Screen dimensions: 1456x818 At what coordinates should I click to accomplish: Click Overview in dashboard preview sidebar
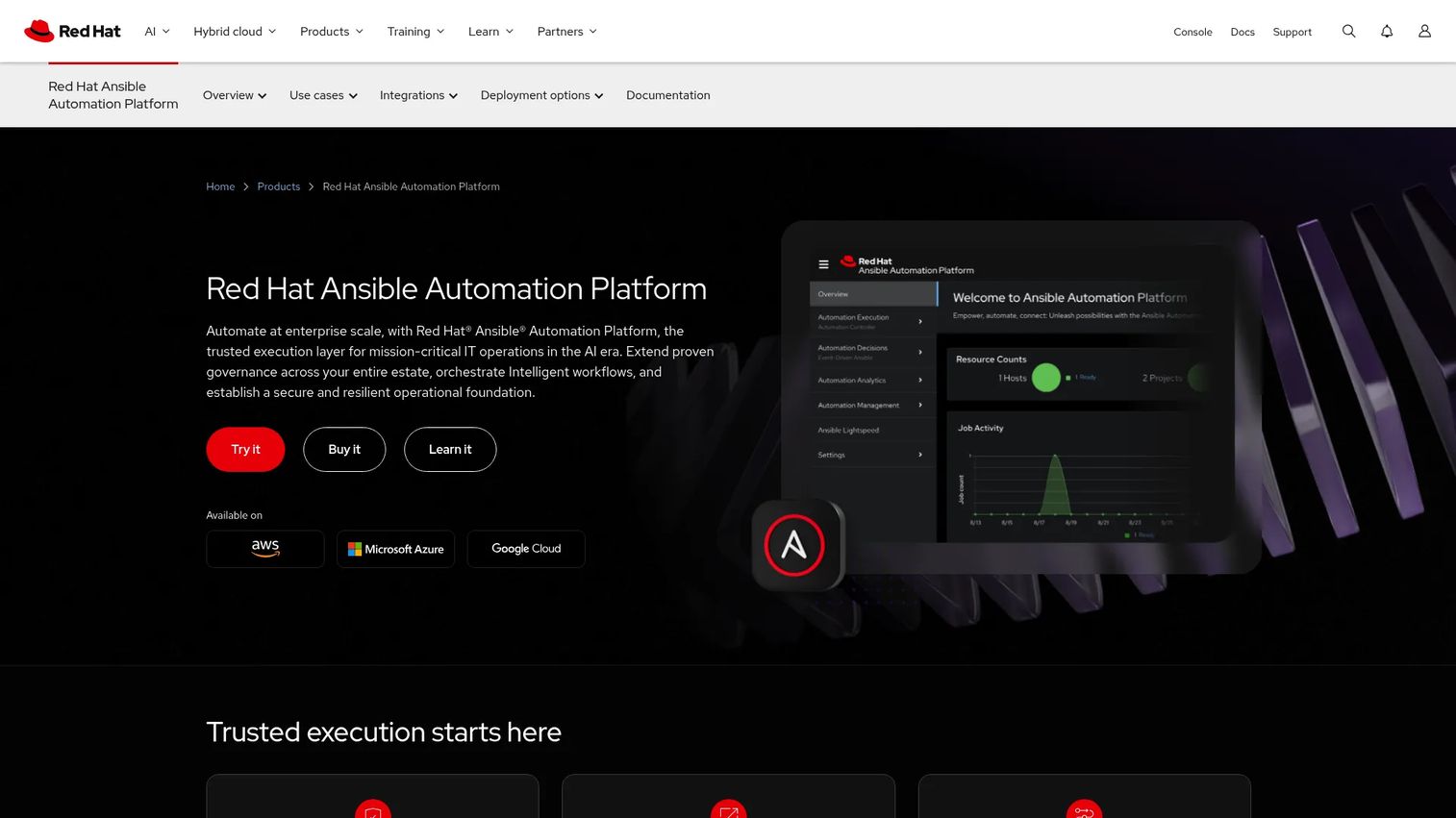pos(873,293)
